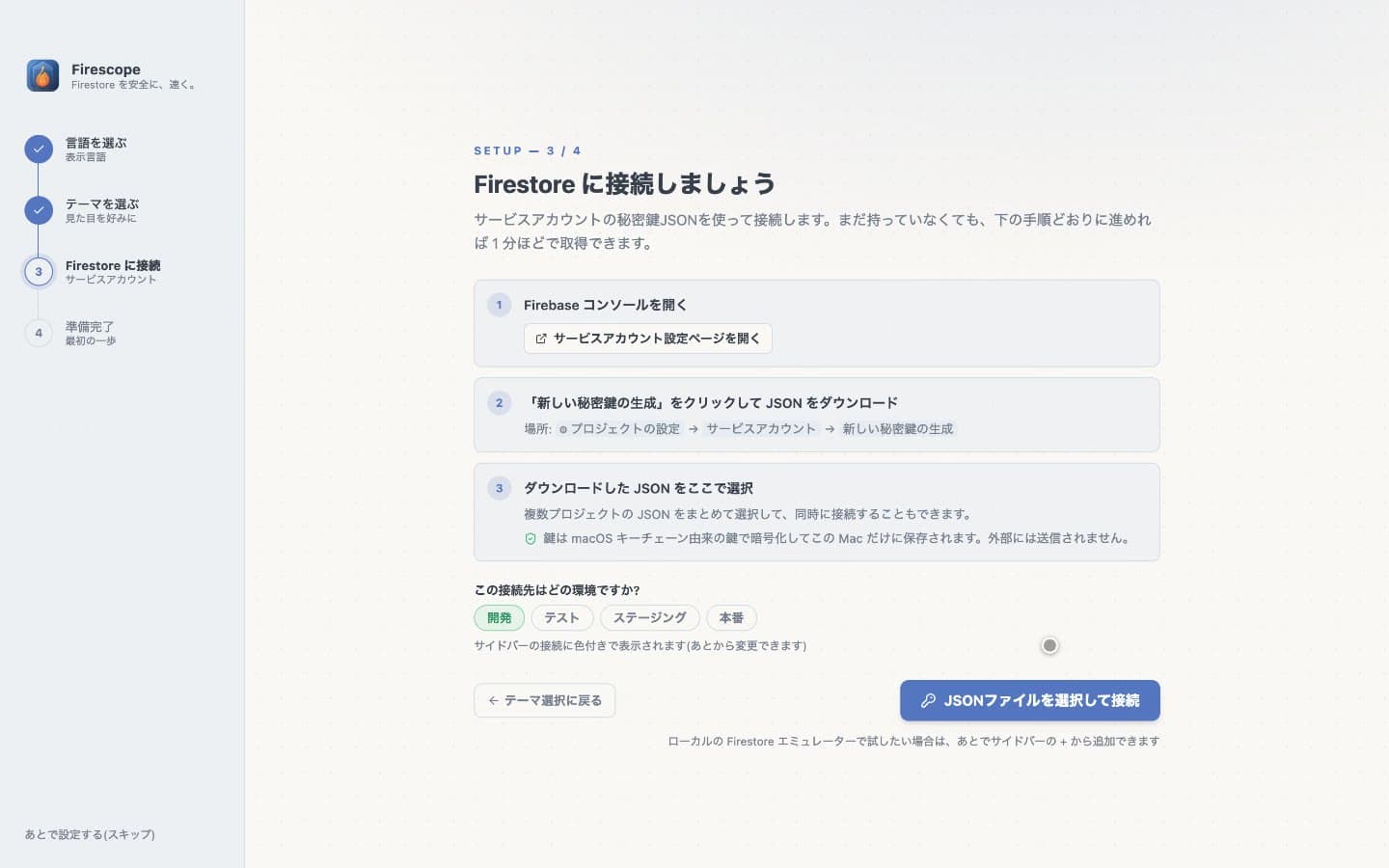
Task: Click the Firestore エミュレーター hint text
Action: point(913,742)
